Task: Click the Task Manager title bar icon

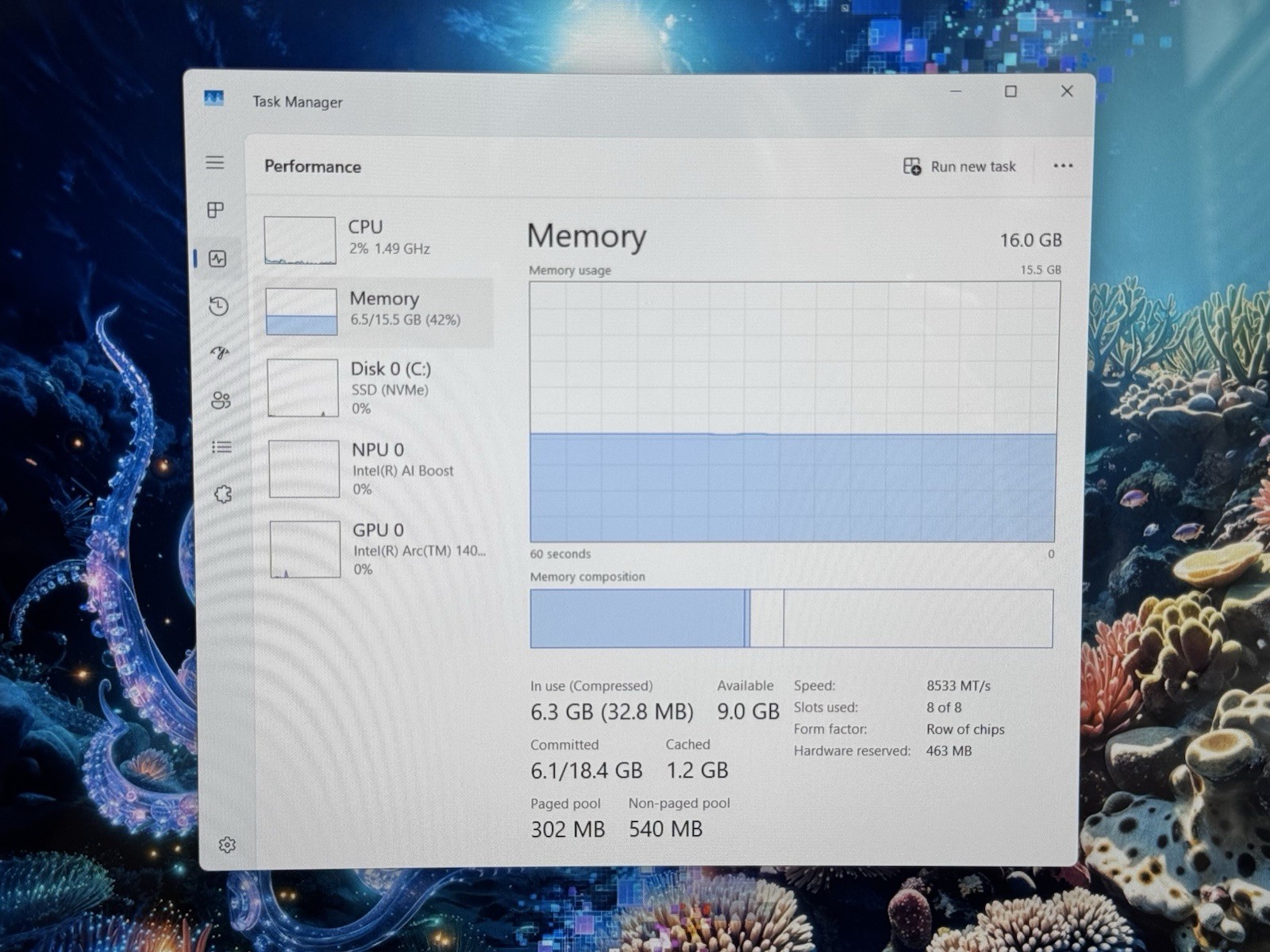Action: click(x=214, y=98)
